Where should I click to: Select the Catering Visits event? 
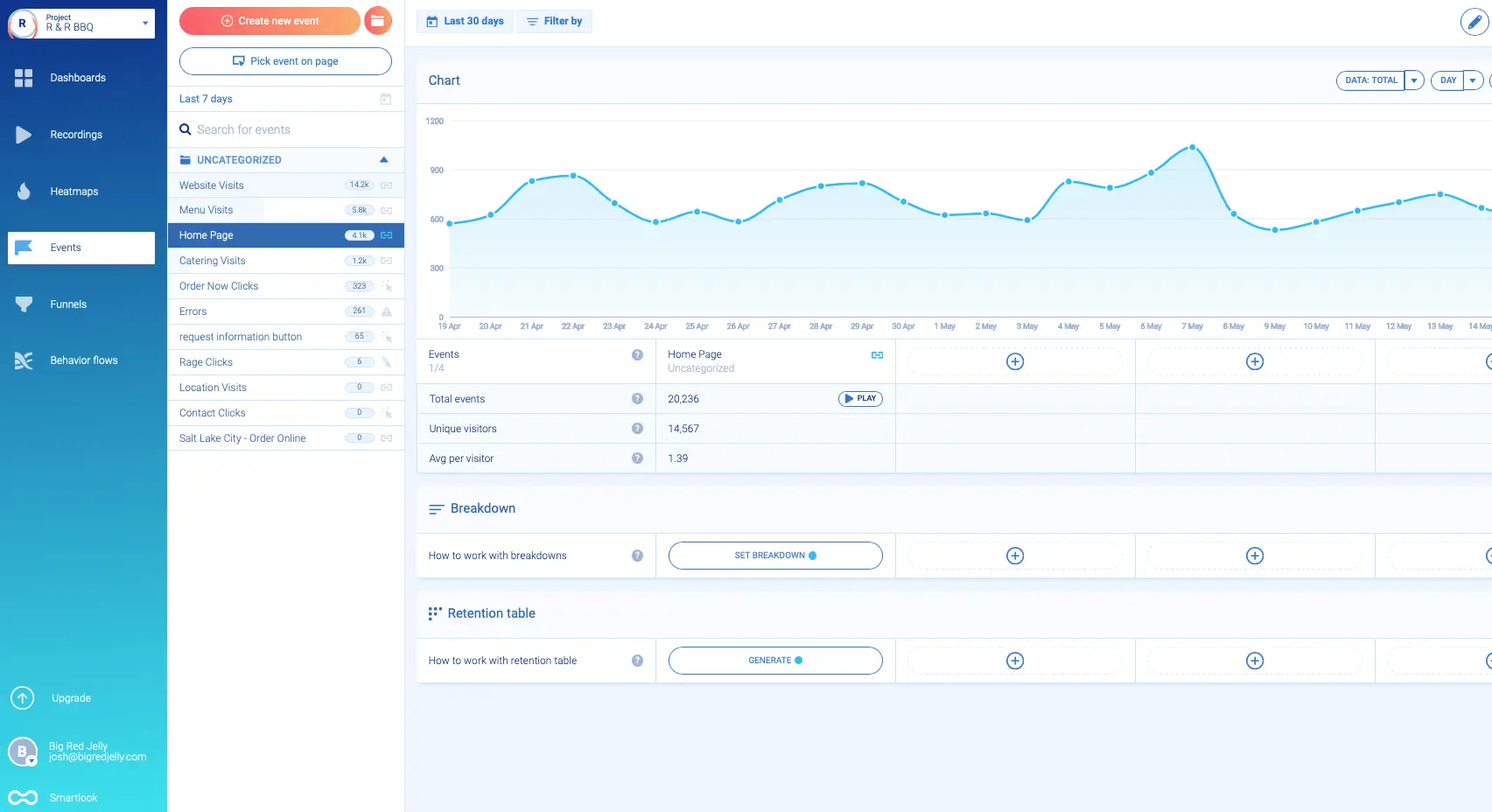point(212,260)
